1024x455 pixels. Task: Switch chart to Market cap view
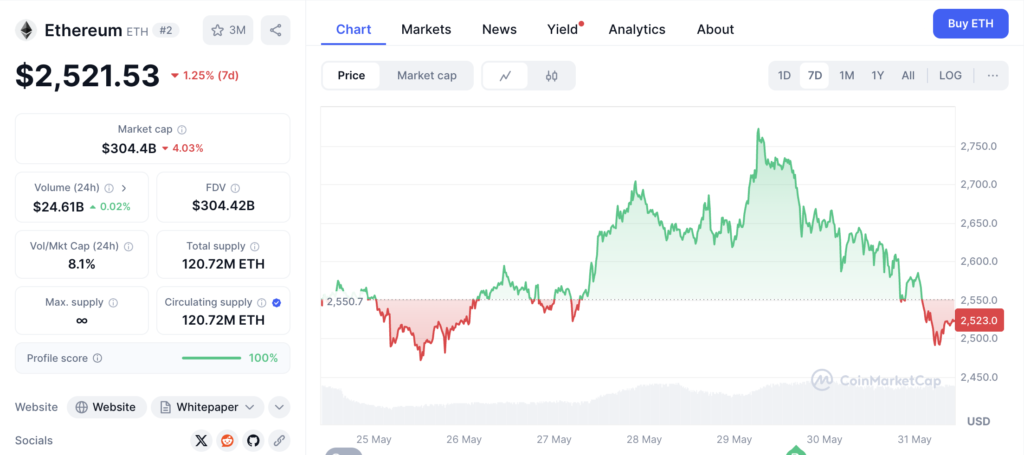pyautogui.click(x=426, y=76)
